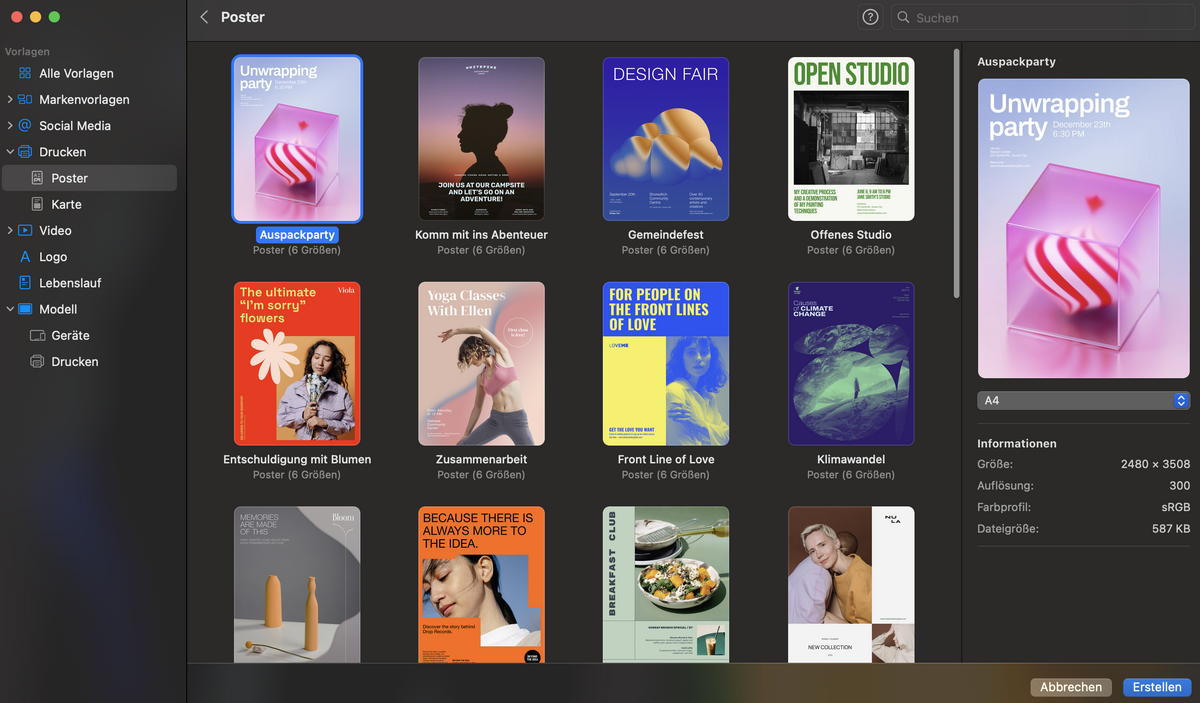Collapse the Drucken category under Vorlagen
This screenshot has width=1200, height=703.
click(x=9, y=152)
